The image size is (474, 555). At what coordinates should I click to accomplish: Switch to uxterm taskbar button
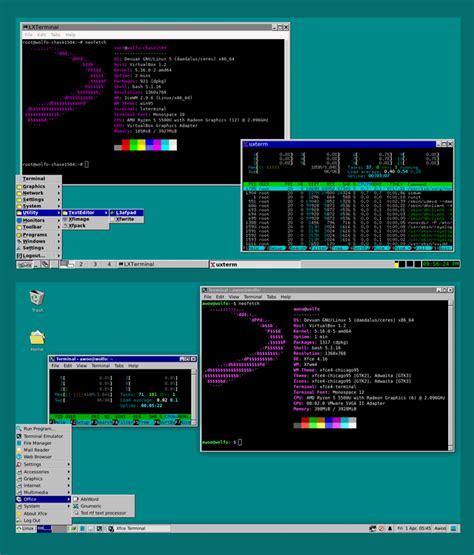pos(255,264)
